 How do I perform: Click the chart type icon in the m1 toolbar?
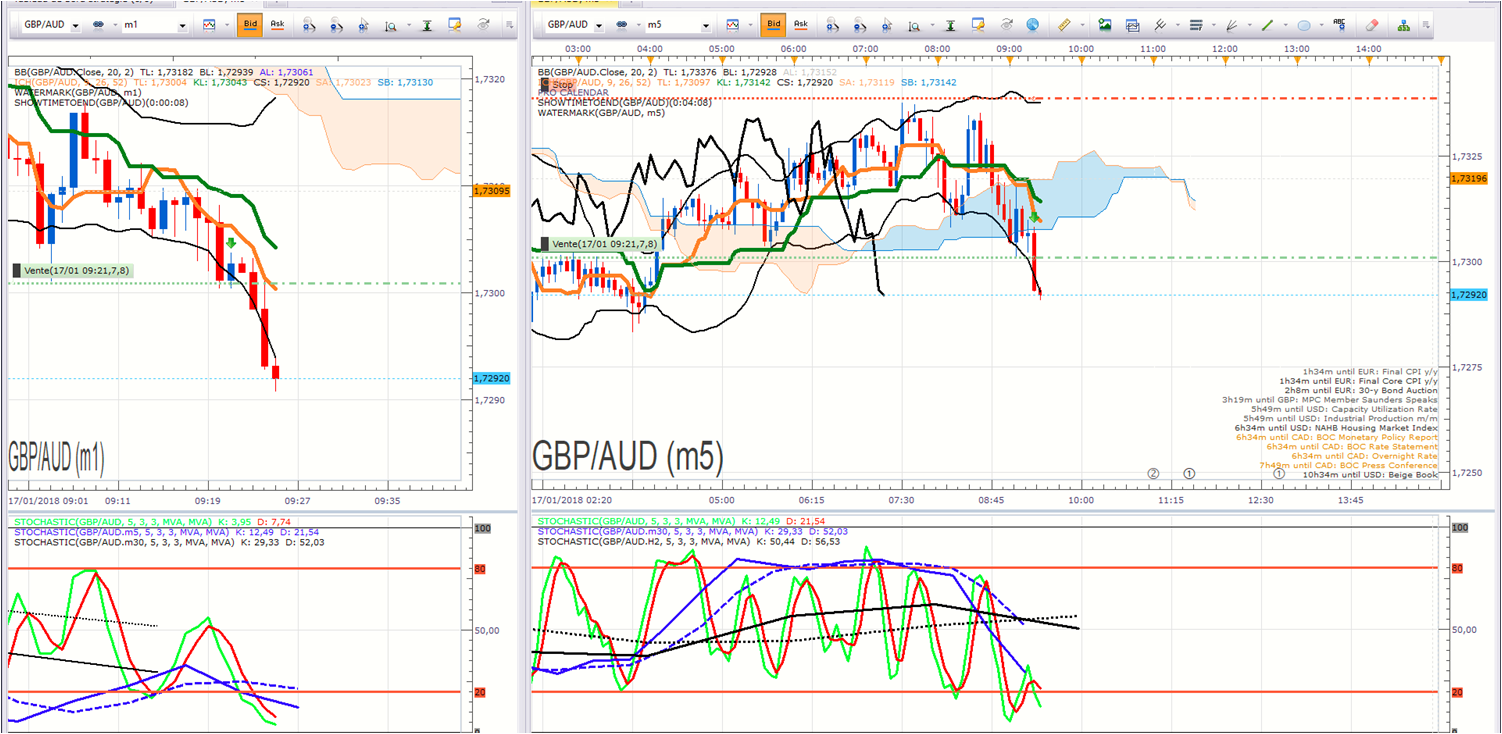[209, 25]
